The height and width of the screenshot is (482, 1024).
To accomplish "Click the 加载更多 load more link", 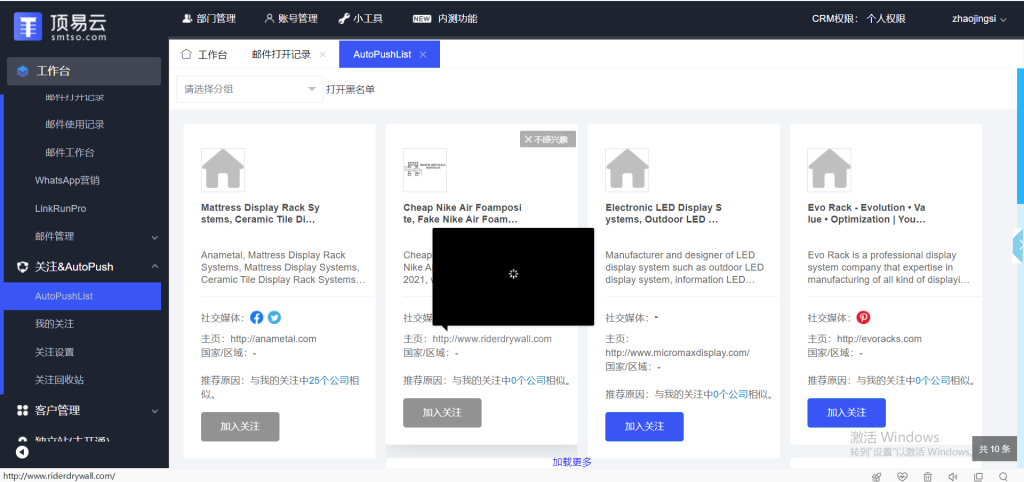I will point(572,461).
